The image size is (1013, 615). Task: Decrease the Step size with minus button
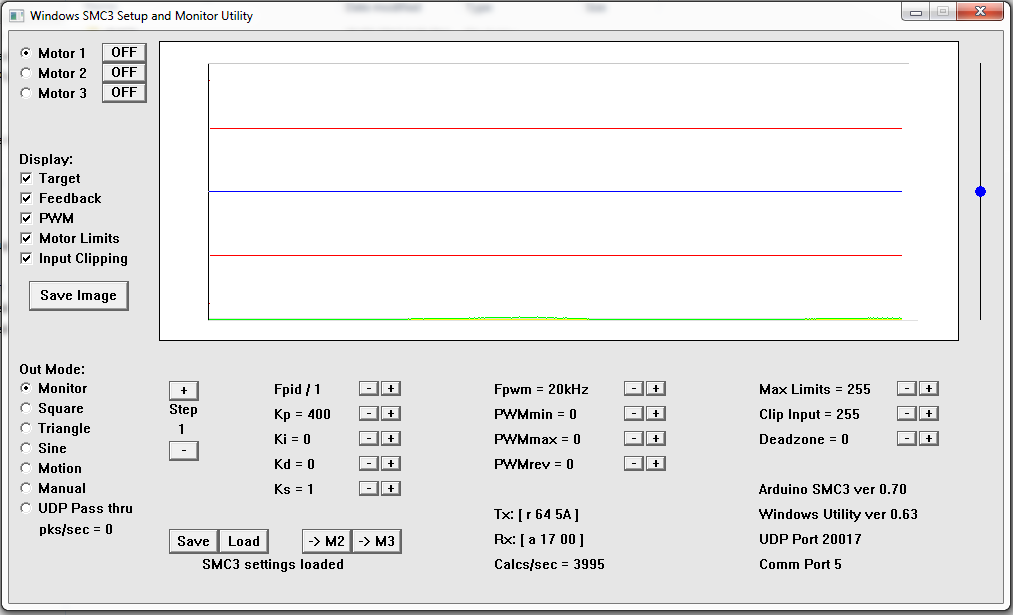(x=183, y=451)
